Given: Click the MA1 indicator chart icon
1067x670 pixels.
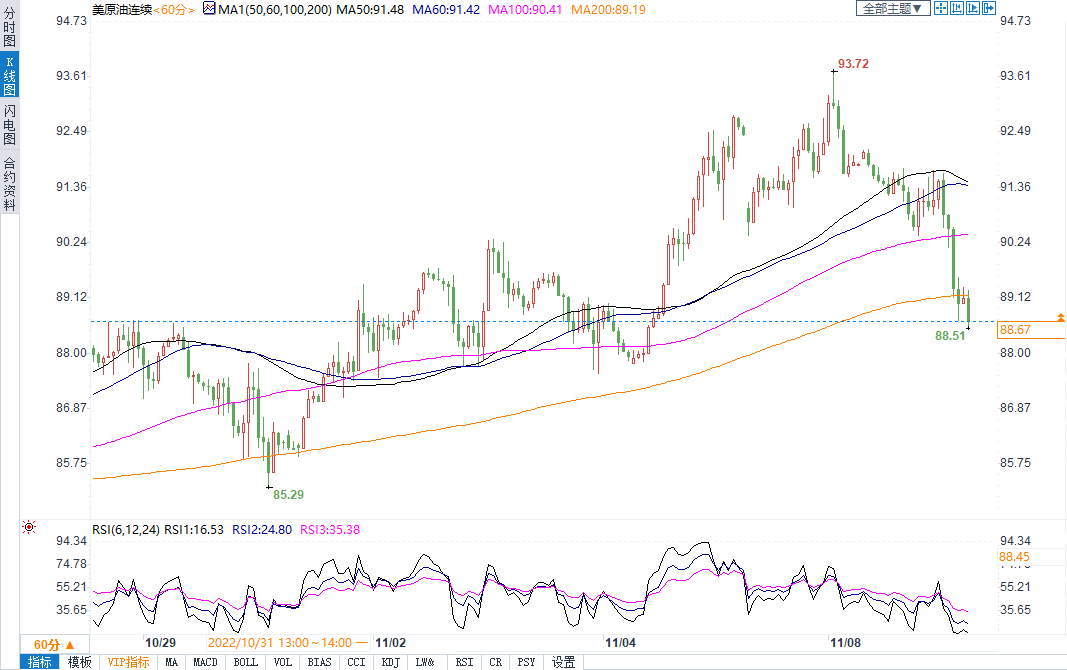Looking at the screenshot, I should pos(208,9).
